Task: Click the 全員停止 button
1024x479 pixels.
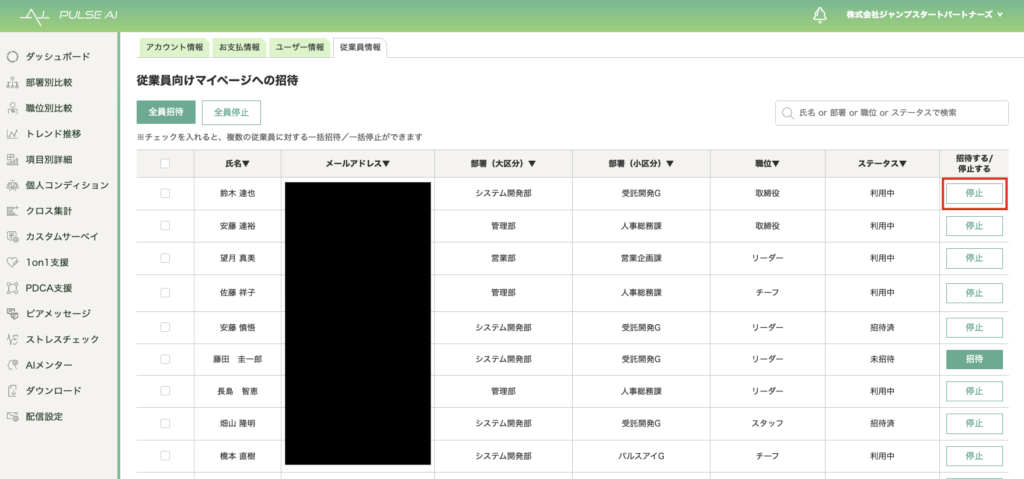Action: (231, 112)
